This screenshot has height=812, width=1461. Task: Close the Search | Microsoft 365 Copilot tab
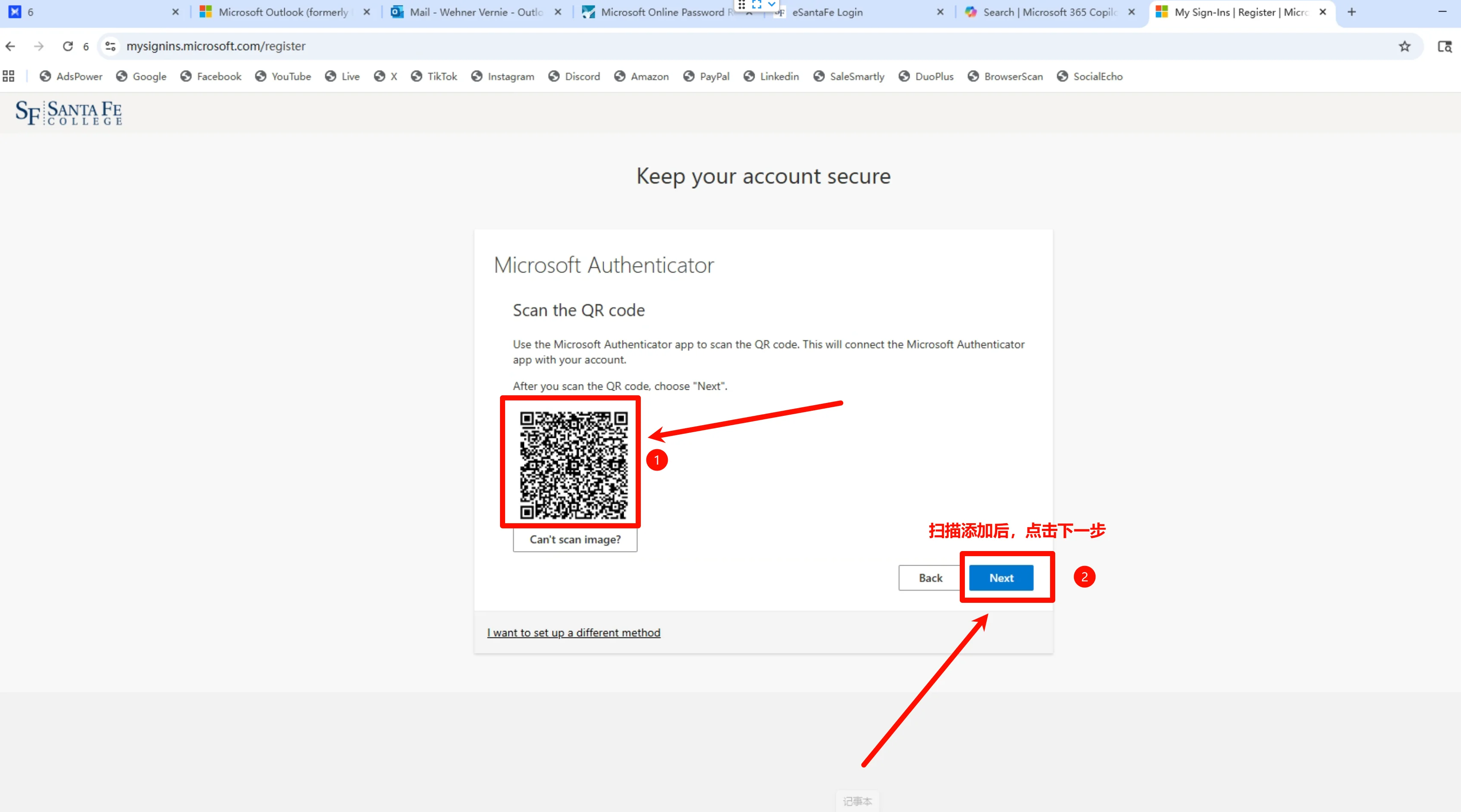click(x=1131, y=12)
